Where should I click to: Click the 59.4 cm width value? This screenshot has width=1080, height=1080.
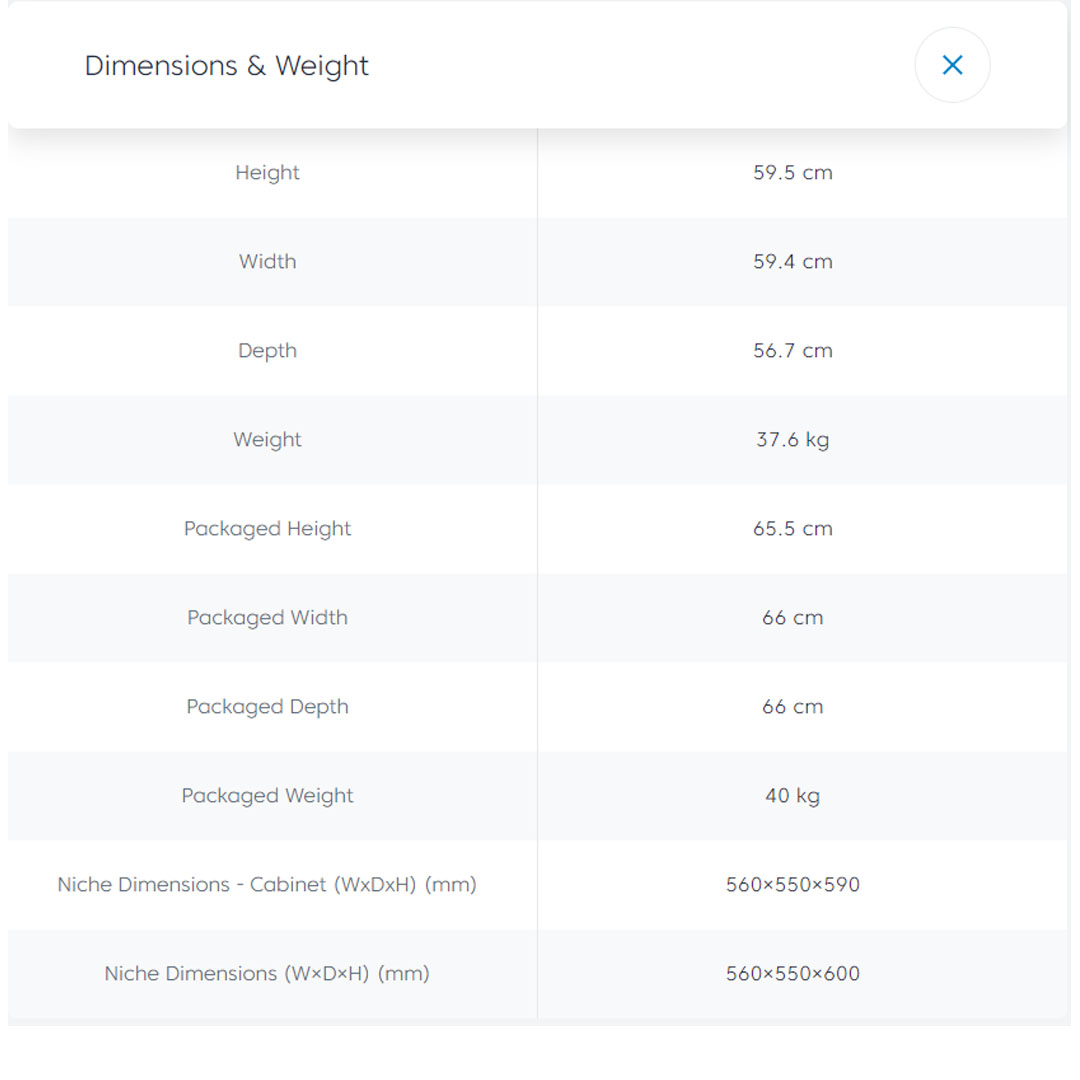(792, 261)
